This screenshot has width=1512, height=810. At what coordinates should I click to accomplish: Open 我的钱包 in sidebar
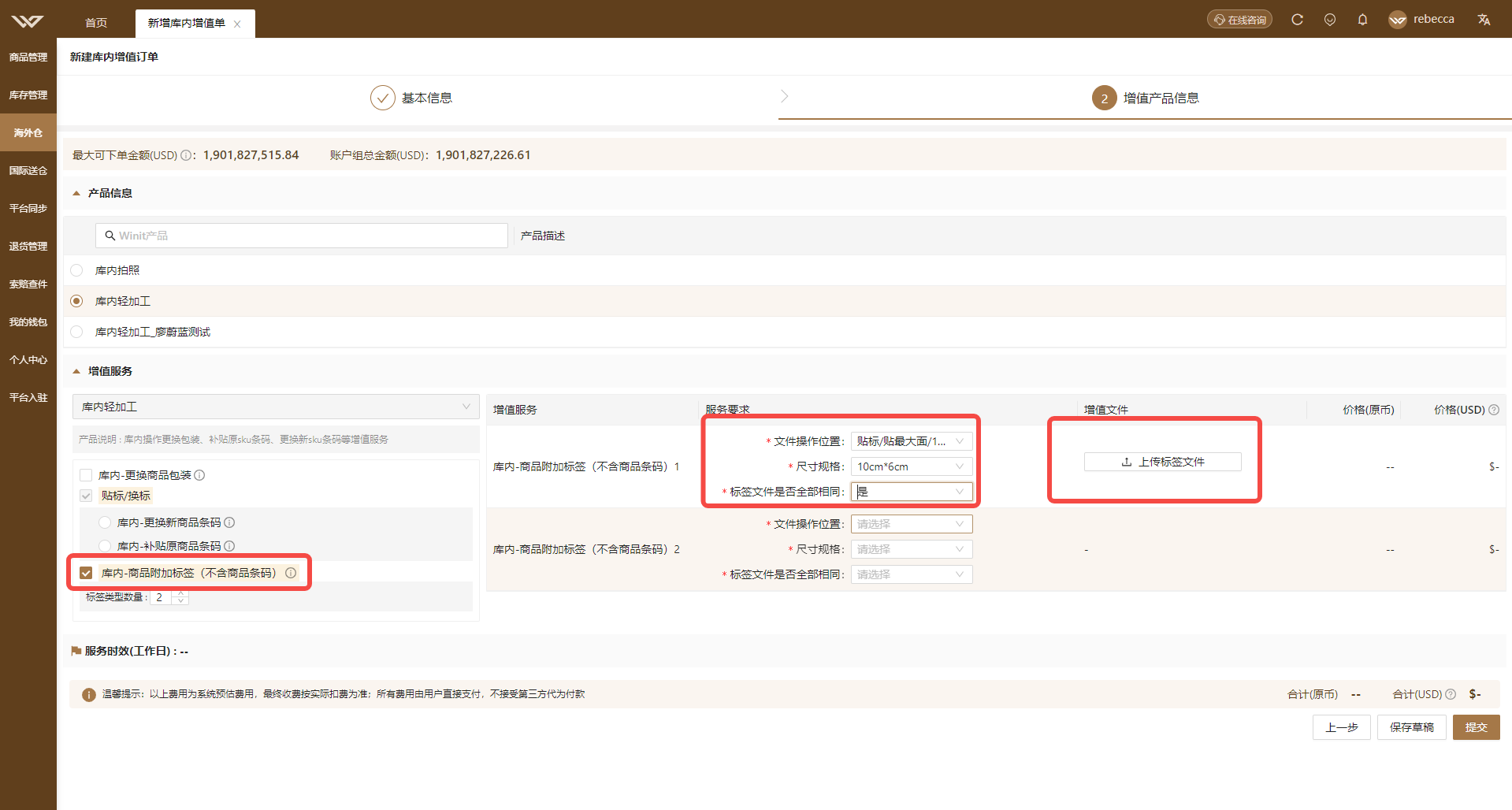[28, 321]
